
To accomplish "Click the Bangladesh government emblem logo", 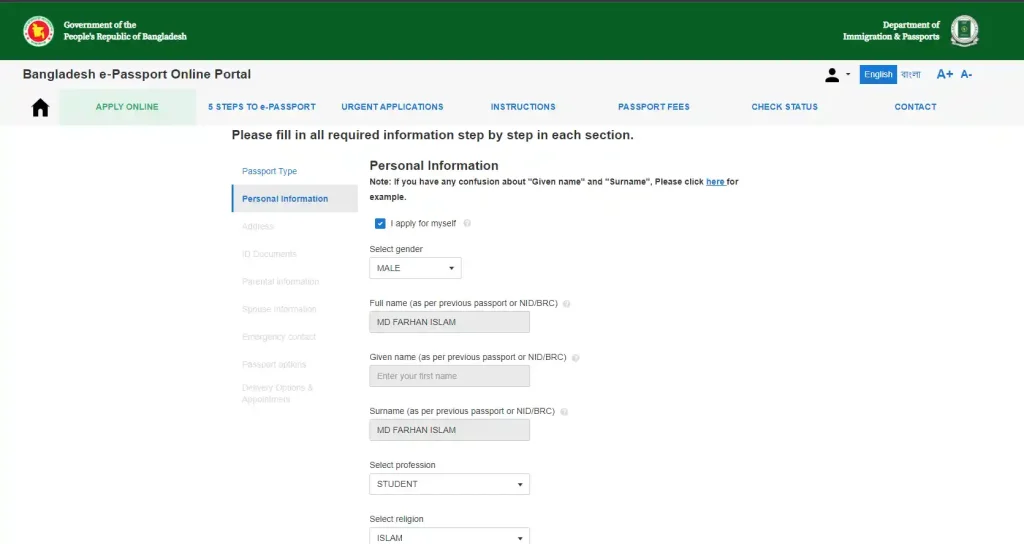I will (38, 31).
